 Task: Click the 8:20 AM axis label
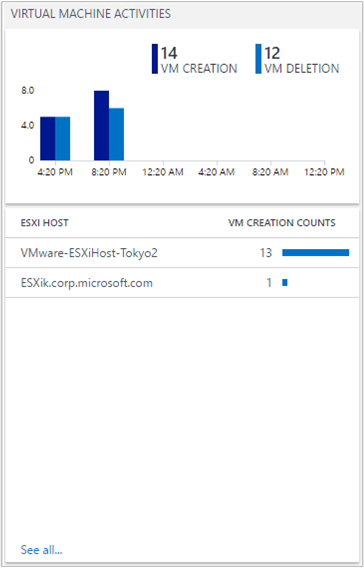[270, 172]
